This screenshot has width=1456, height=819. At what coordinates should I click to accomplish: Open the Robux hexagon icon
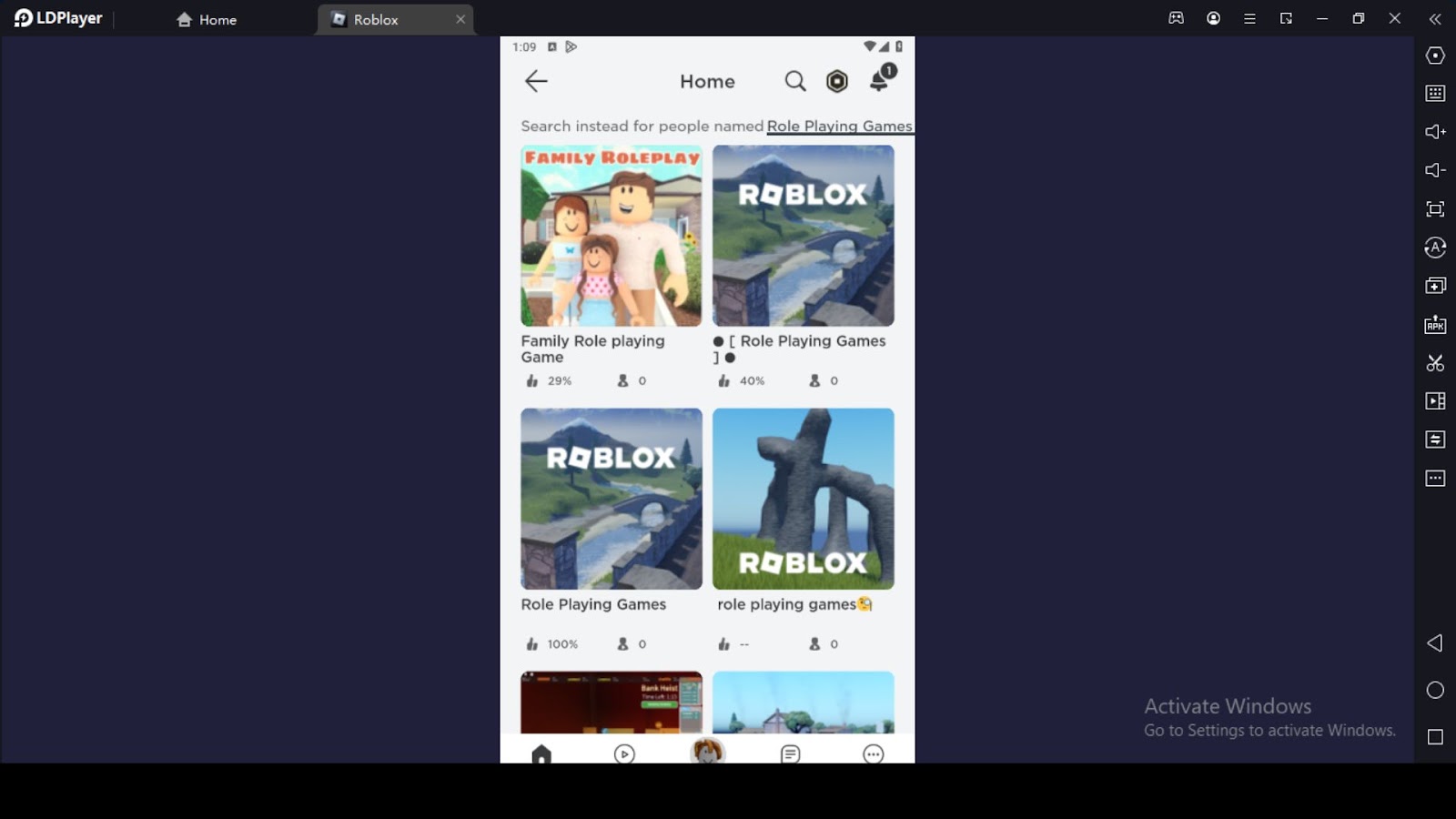(837, 81)
